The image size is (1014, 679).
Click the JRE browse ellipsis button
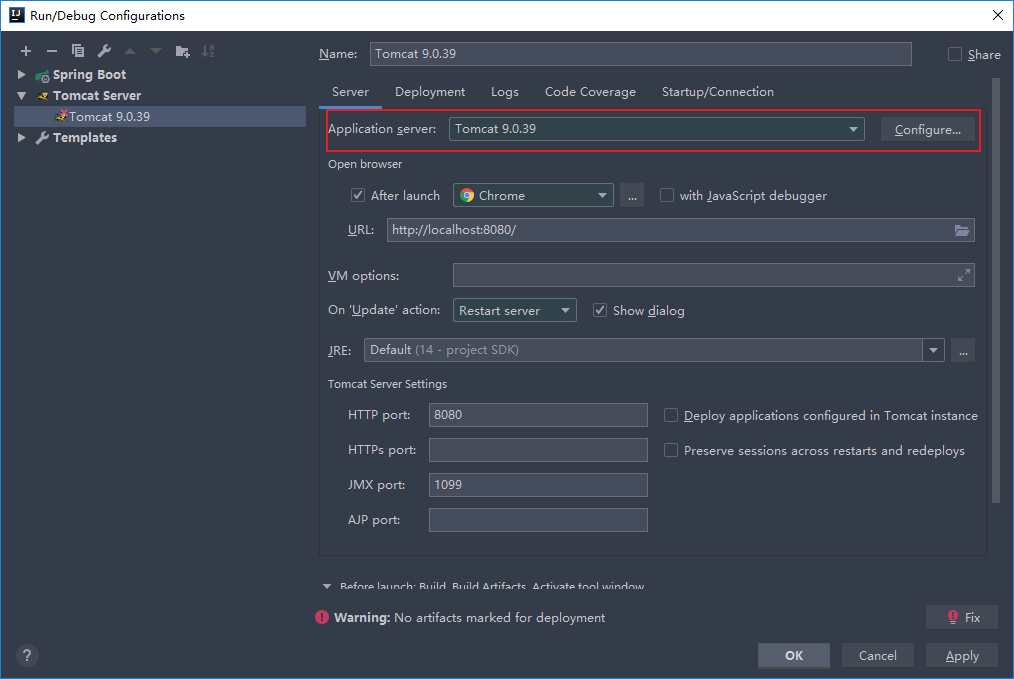click(963, 350)
